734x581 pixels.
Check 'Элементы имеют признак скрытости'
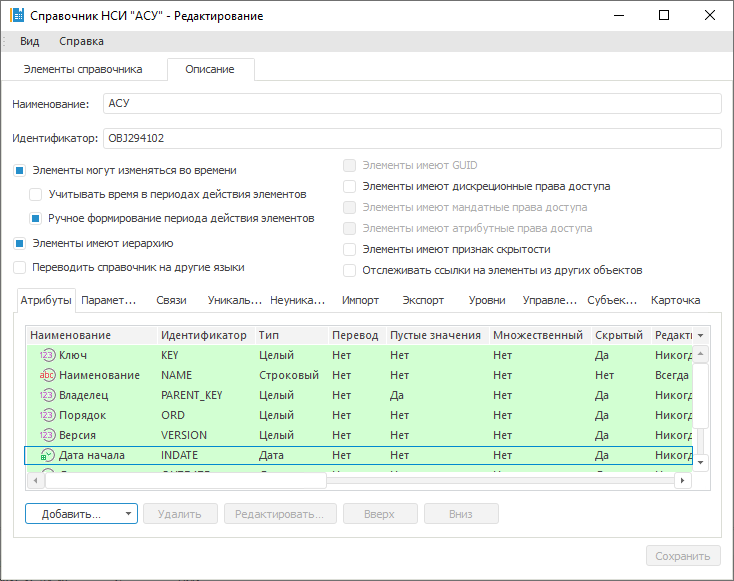tap(349, 249)
